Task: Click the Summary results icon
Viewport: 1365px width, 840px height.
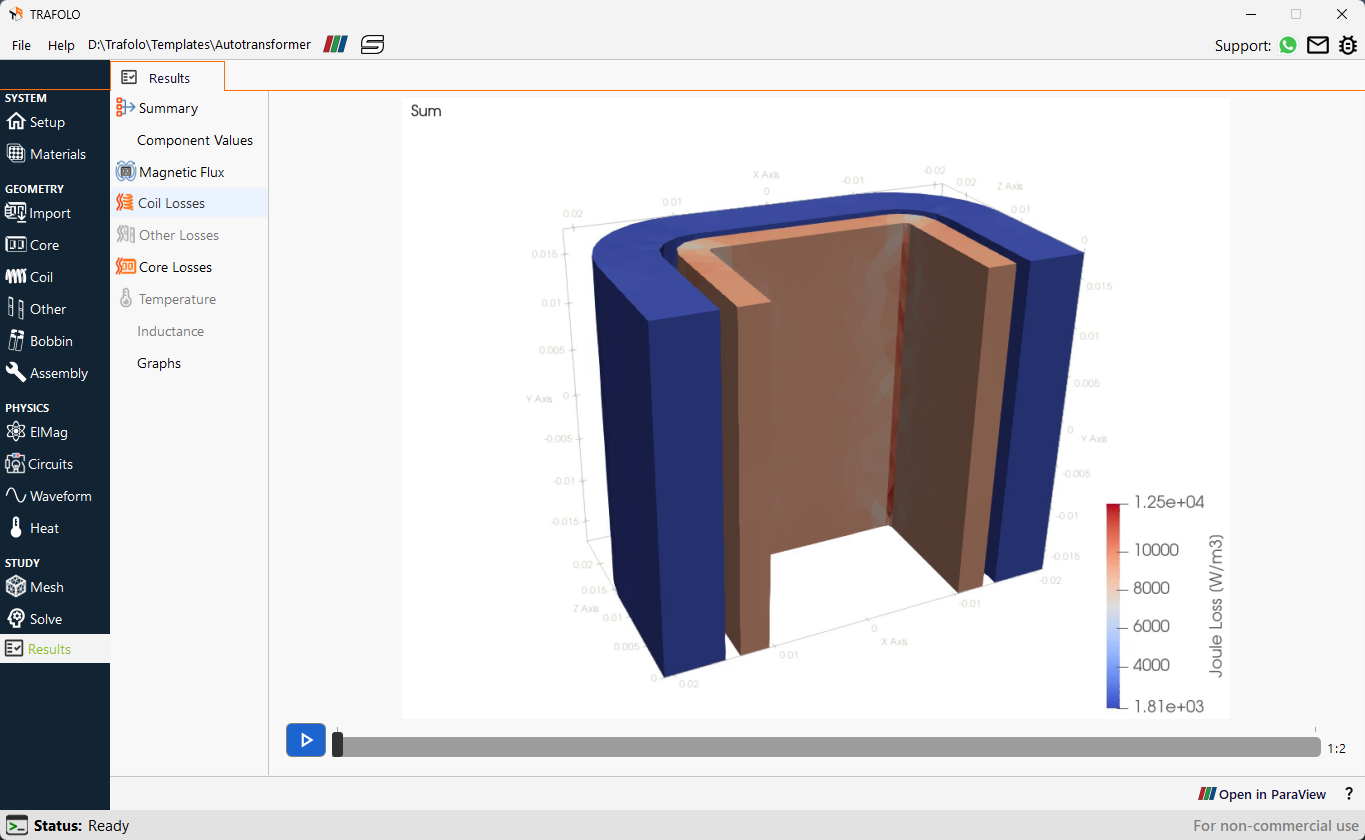Action: pyautogui.click(x=126, y=107)
